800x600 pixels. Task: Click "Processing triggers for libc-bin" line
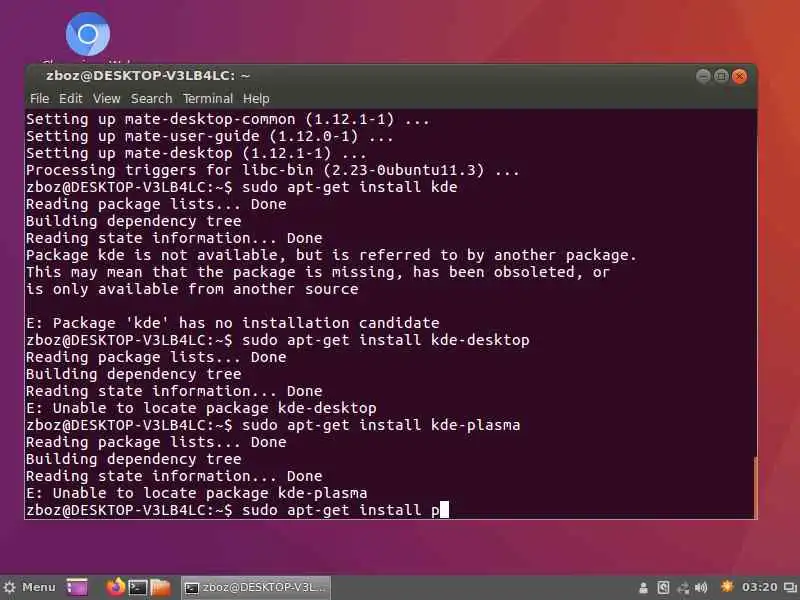(x=273, y=170)
